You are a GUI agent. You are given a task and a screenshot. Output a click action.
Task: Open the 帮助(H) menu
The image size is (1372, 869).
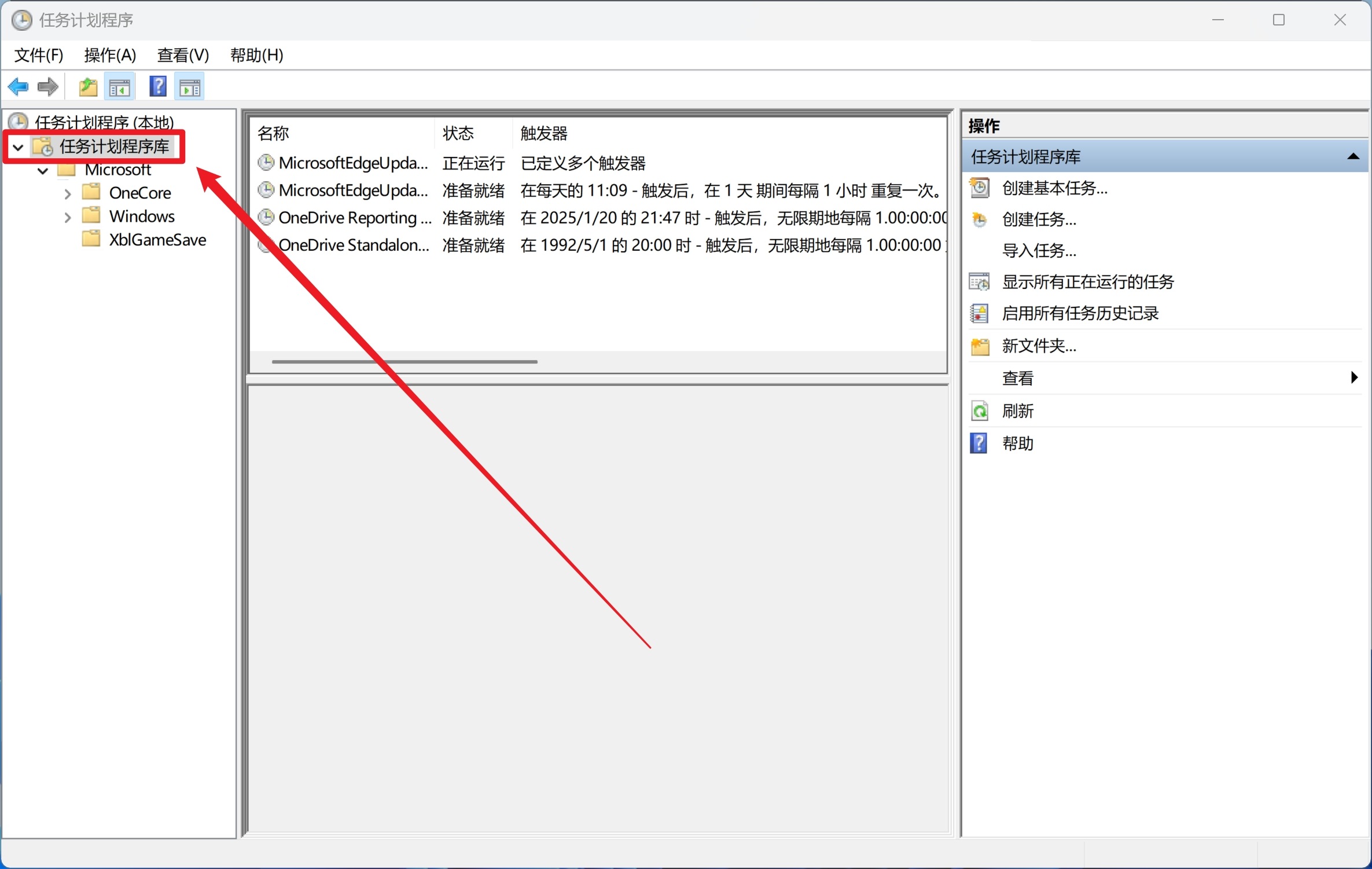(256, 55)
